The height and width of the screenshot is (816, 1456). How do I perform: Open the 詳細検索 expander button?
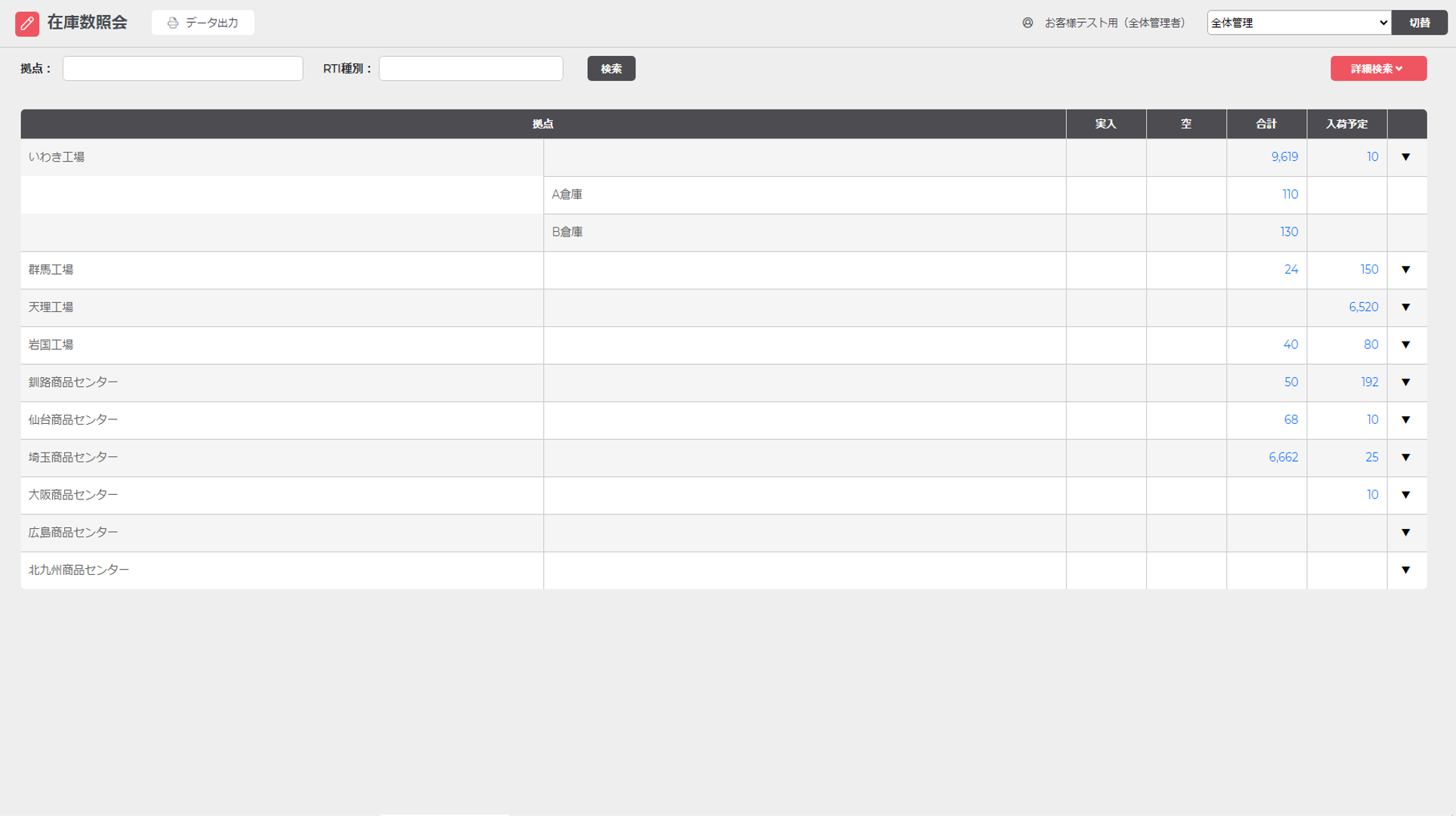tap(1378, 68)
